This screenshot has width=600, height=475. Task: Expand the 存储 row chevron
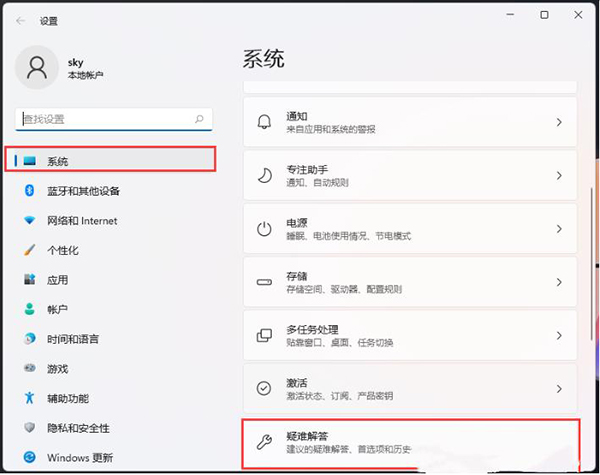click(x=559, y=282)
